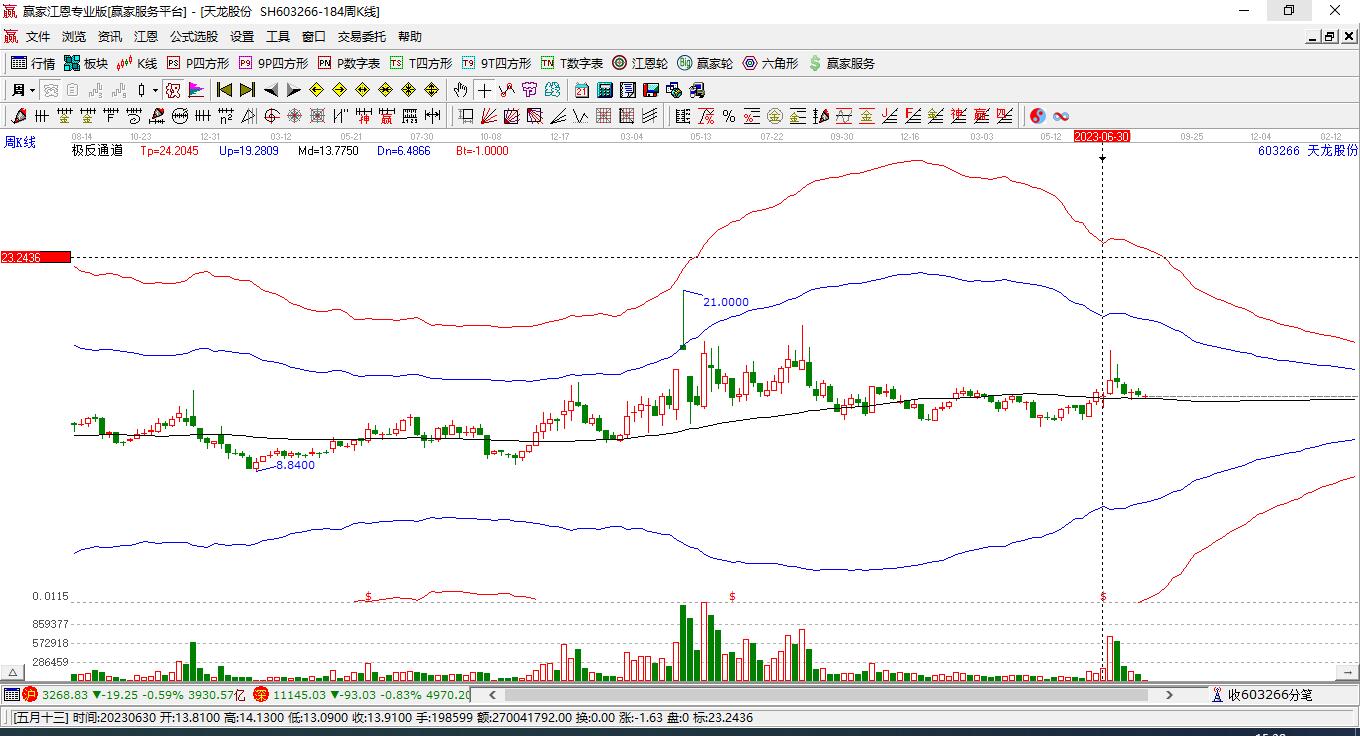Open the calculator tool
This screenshot has height=736, width=1360.
tap(604, 90)
